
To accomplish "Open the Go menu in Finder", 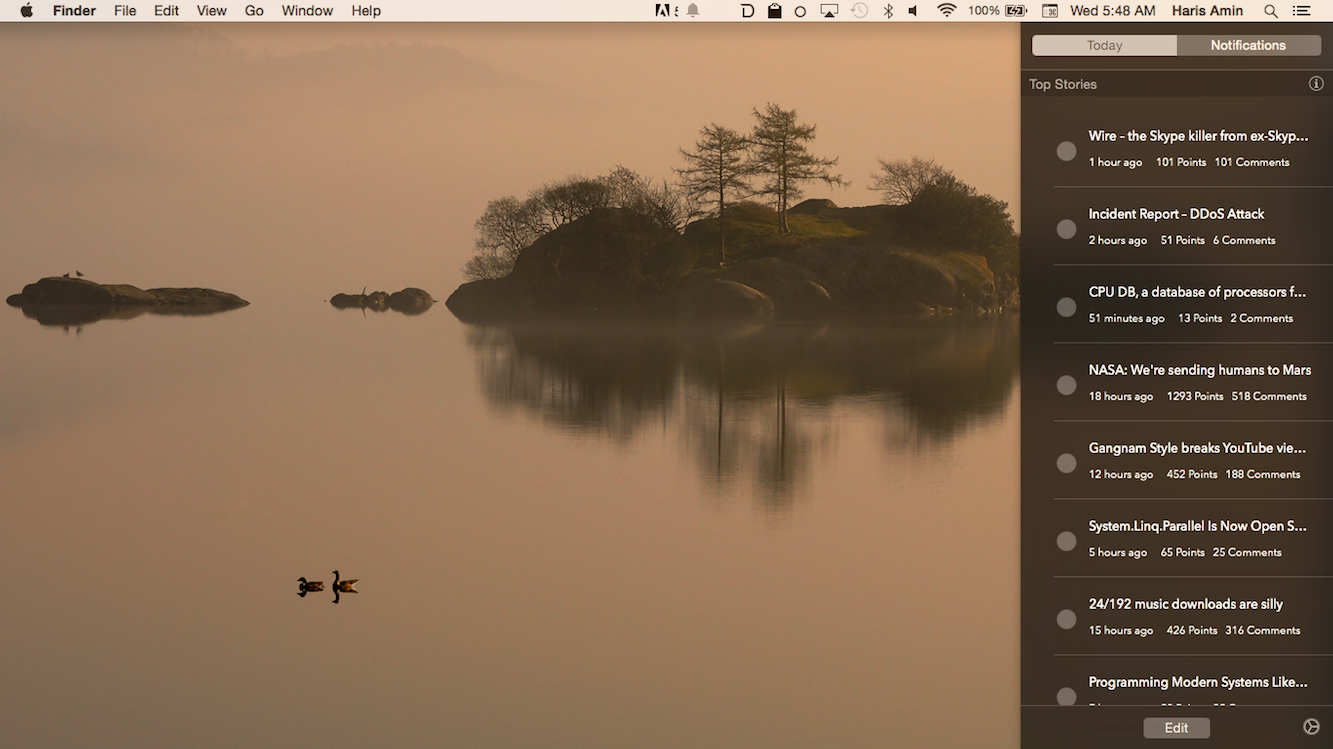I will pyautogui.click(x=254, y=11).
